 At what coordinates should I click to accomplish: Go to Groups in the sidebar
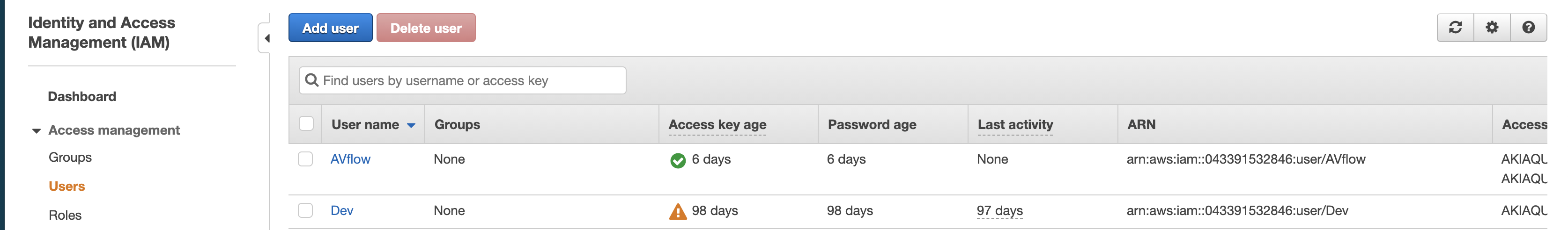70,157
